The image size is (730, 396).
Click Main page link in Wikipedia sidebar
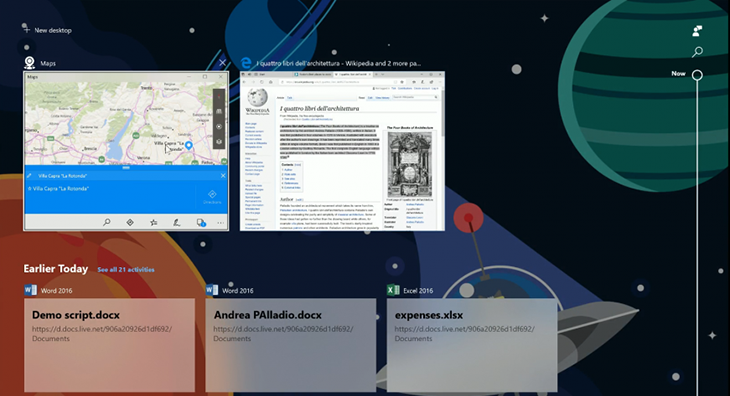click(x=250, y=124)
